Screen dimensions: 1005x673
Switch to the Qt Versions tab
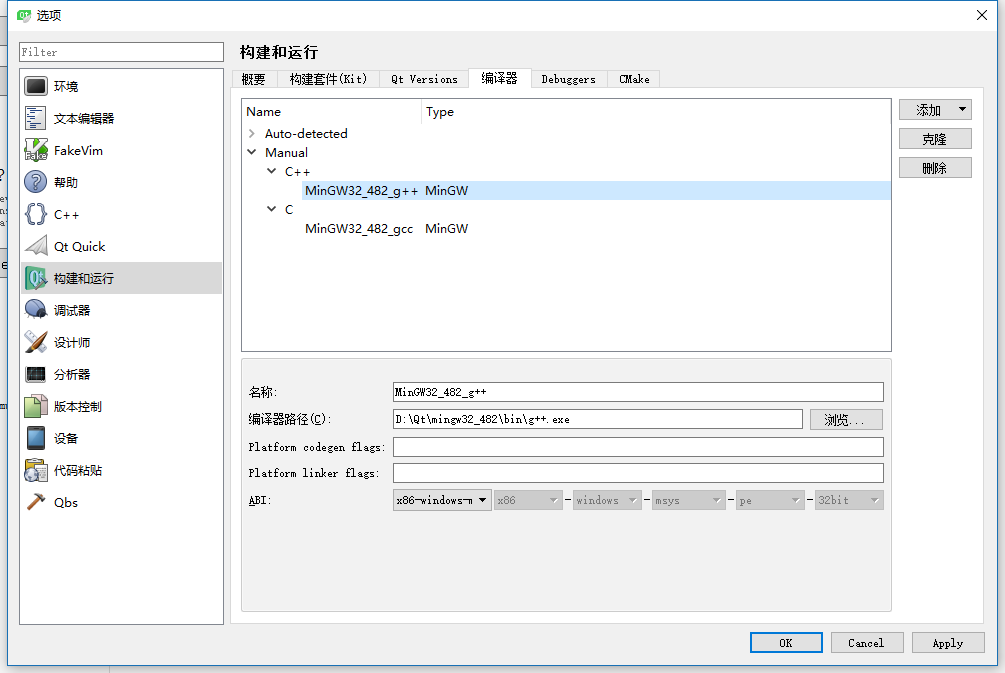pos(424,79)
